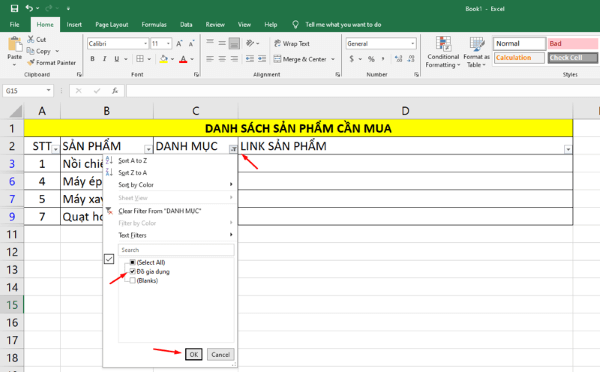Open Conditional Formatting menu
Viewport: 600px width, 372px height.
pos(443,52)
